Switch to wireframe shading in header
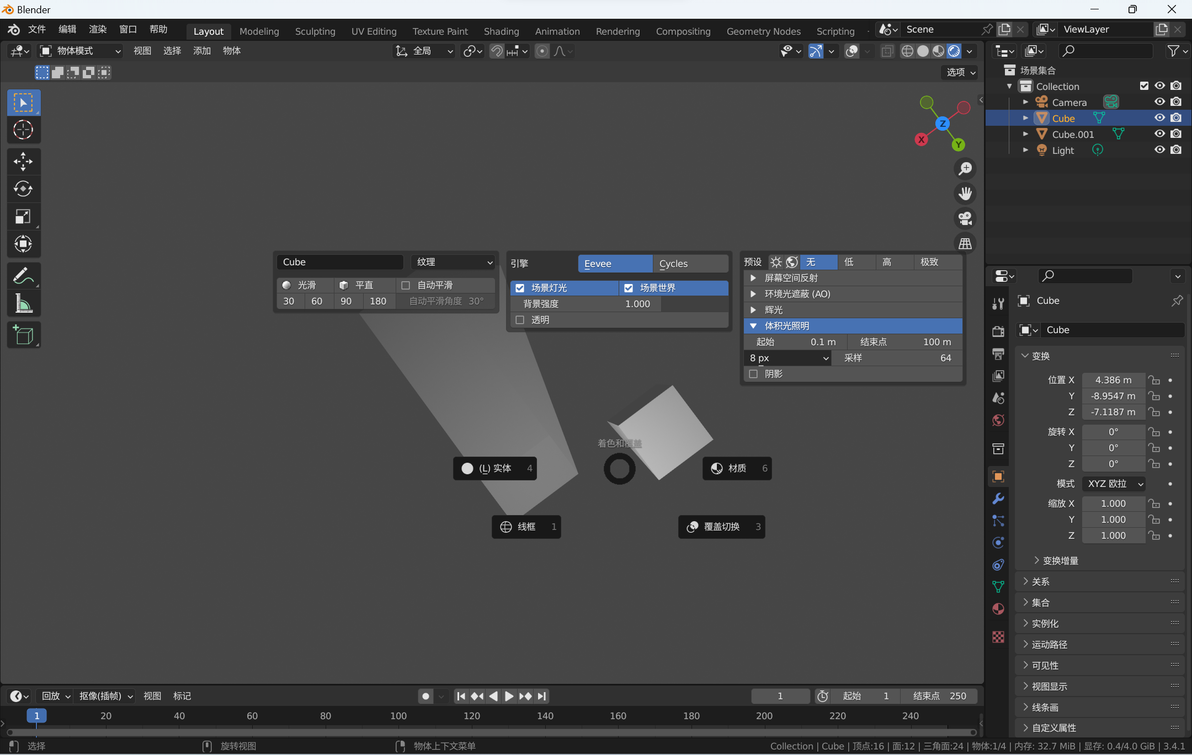 pos(907,51)
